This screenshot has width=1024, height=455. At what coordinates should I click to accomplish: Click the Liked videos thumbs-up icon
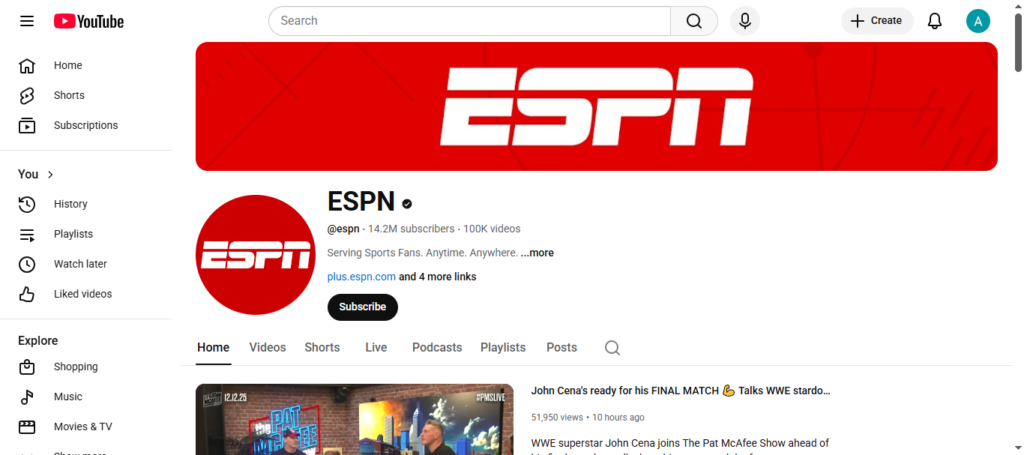click(27, 294)
